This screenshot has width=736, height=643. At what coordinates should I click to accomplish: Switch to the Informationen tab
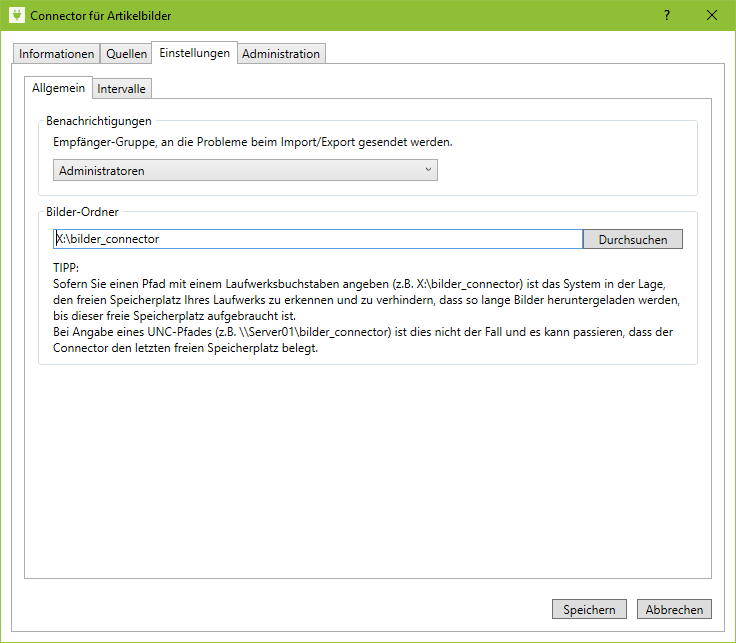(57, 54)
